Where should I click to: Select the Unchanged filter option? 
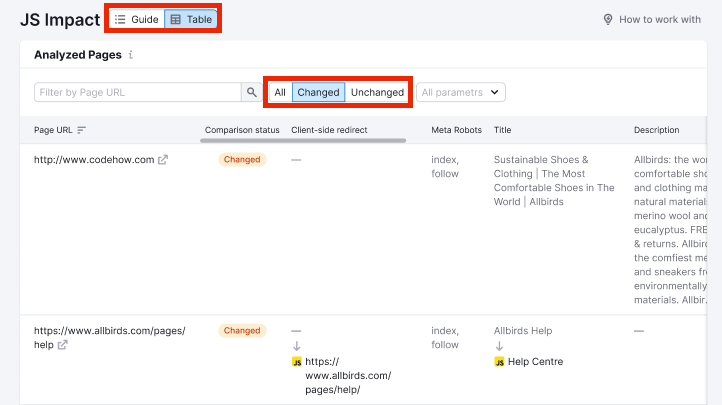tap(377, 92)
